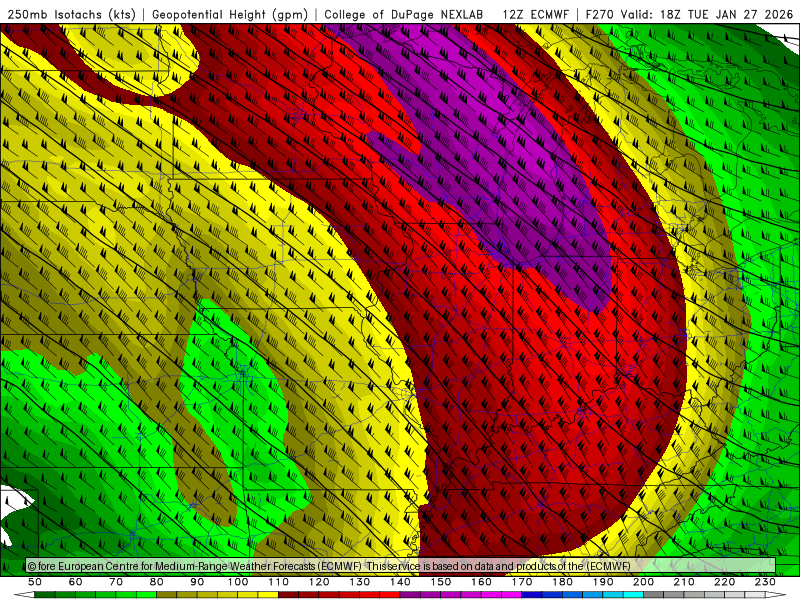
Task: Click the 80 label on the color scale
Action: 157,582
